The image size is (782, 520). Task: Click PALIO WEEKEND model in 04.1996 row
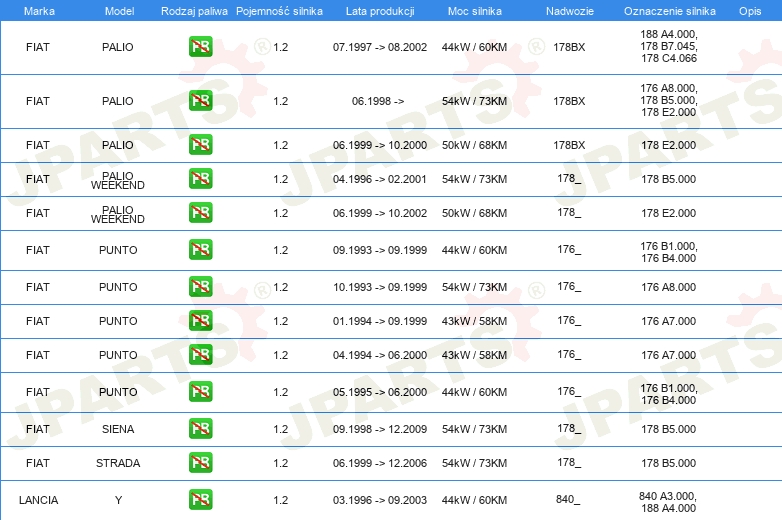tap(118, 180)
